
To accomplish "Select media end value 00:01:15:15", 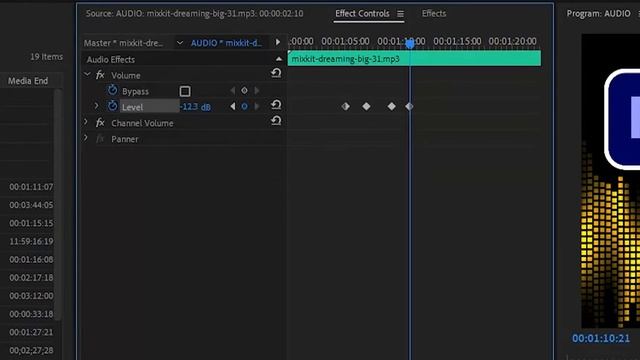I will (x=31, y=223).
